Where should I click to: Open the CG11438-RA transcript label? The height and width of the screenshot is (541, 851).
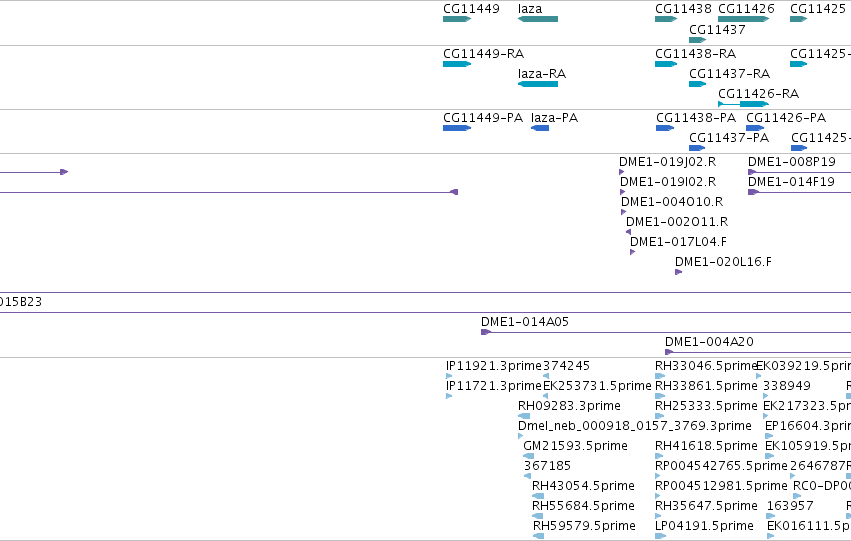pyautogui.click(x=696, y=54)
